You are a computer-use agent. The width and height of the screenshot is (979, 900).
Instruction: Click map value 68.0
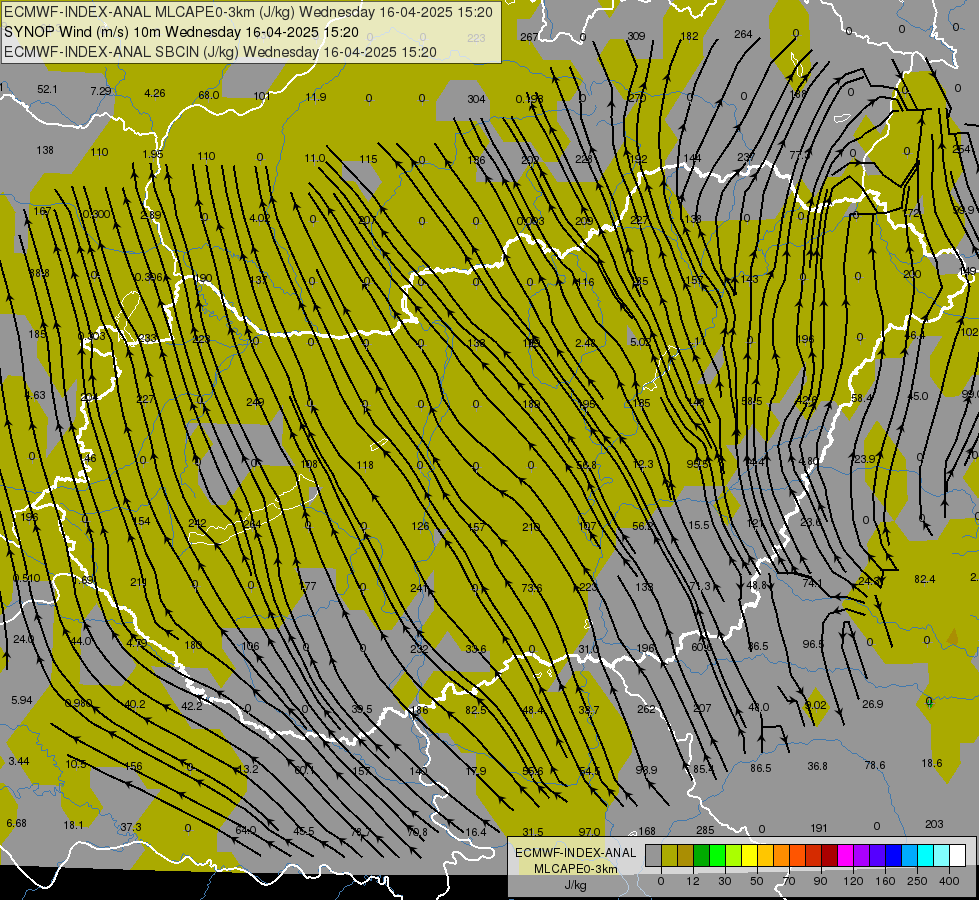(x=209, y=95)
